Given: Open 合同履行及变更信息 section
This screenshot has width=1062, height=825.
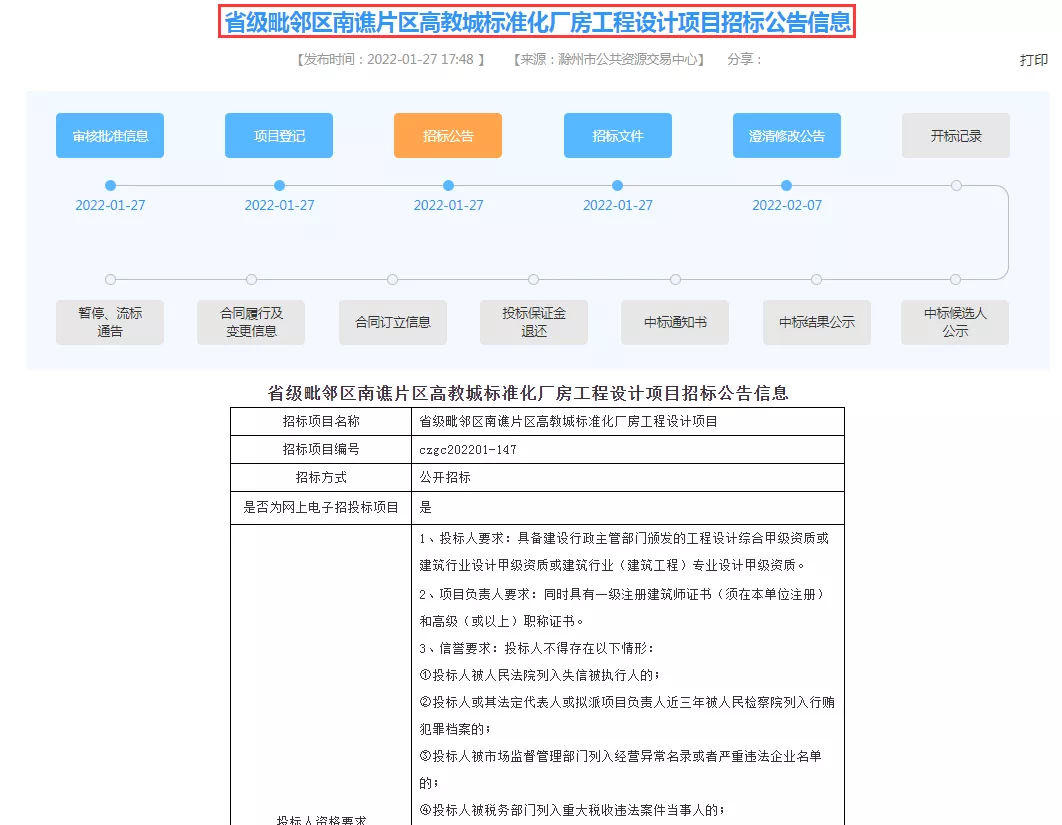Looking at the screenshot, I should 251,322.
